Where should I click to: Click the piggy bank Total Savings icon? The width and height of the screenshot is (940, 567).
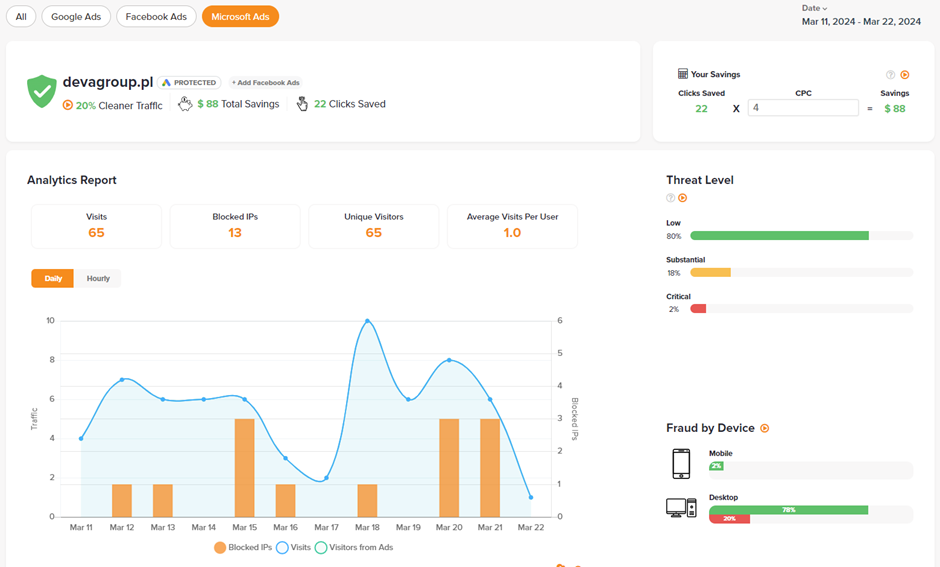(185, 104)
